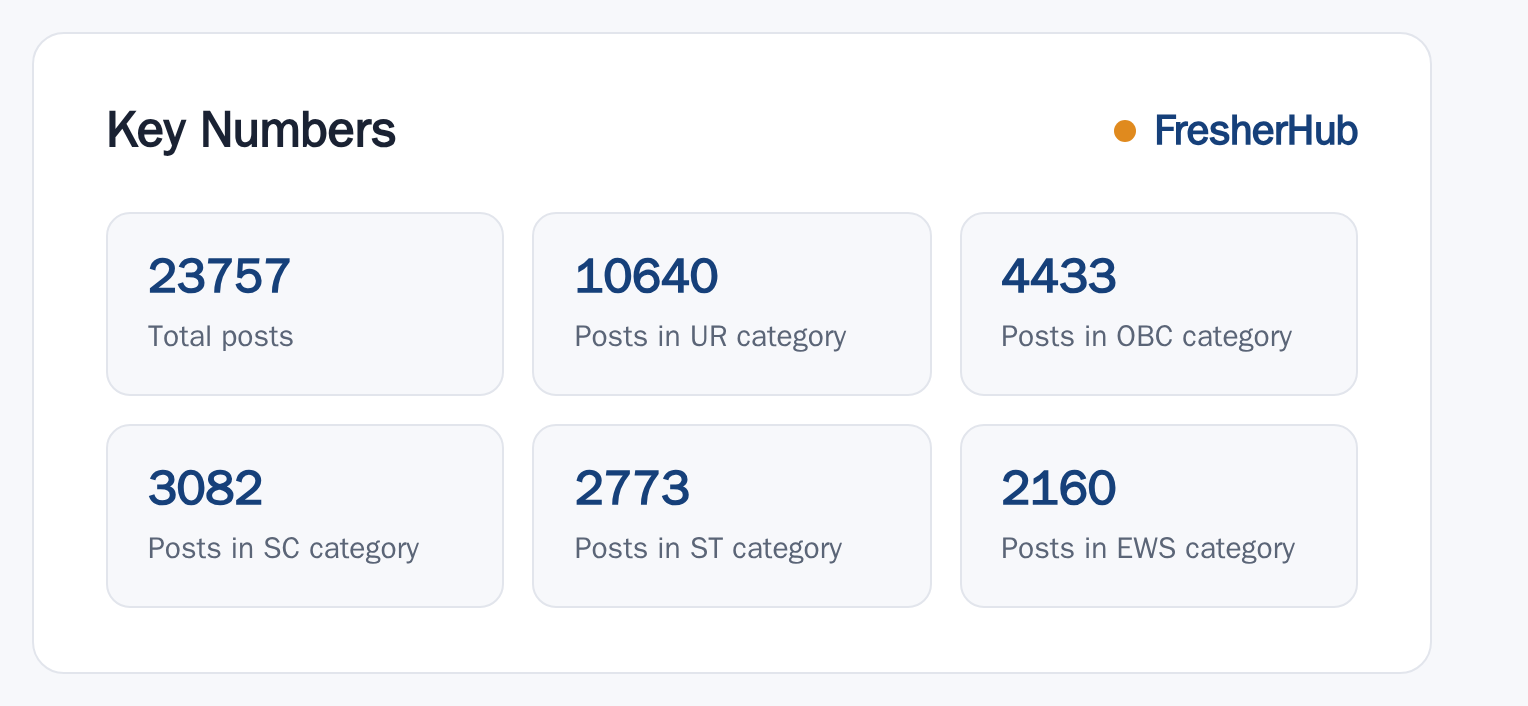This screenshot has width=1528, height=706.
Task: Select the 2773 figure
Action: [632, 488]
